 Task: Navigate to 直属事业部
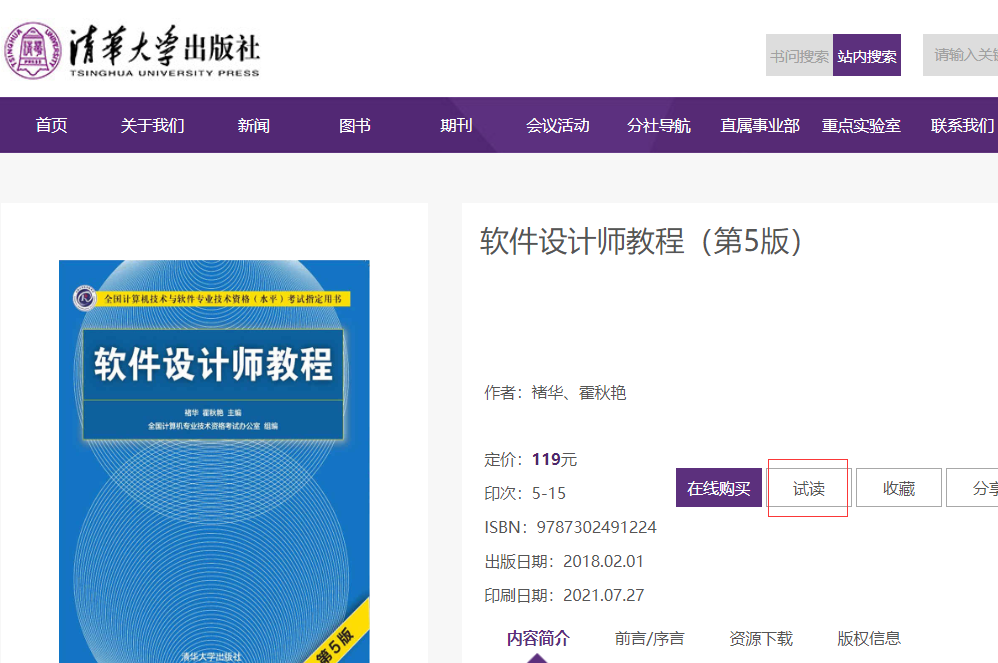tap(760, 125)
